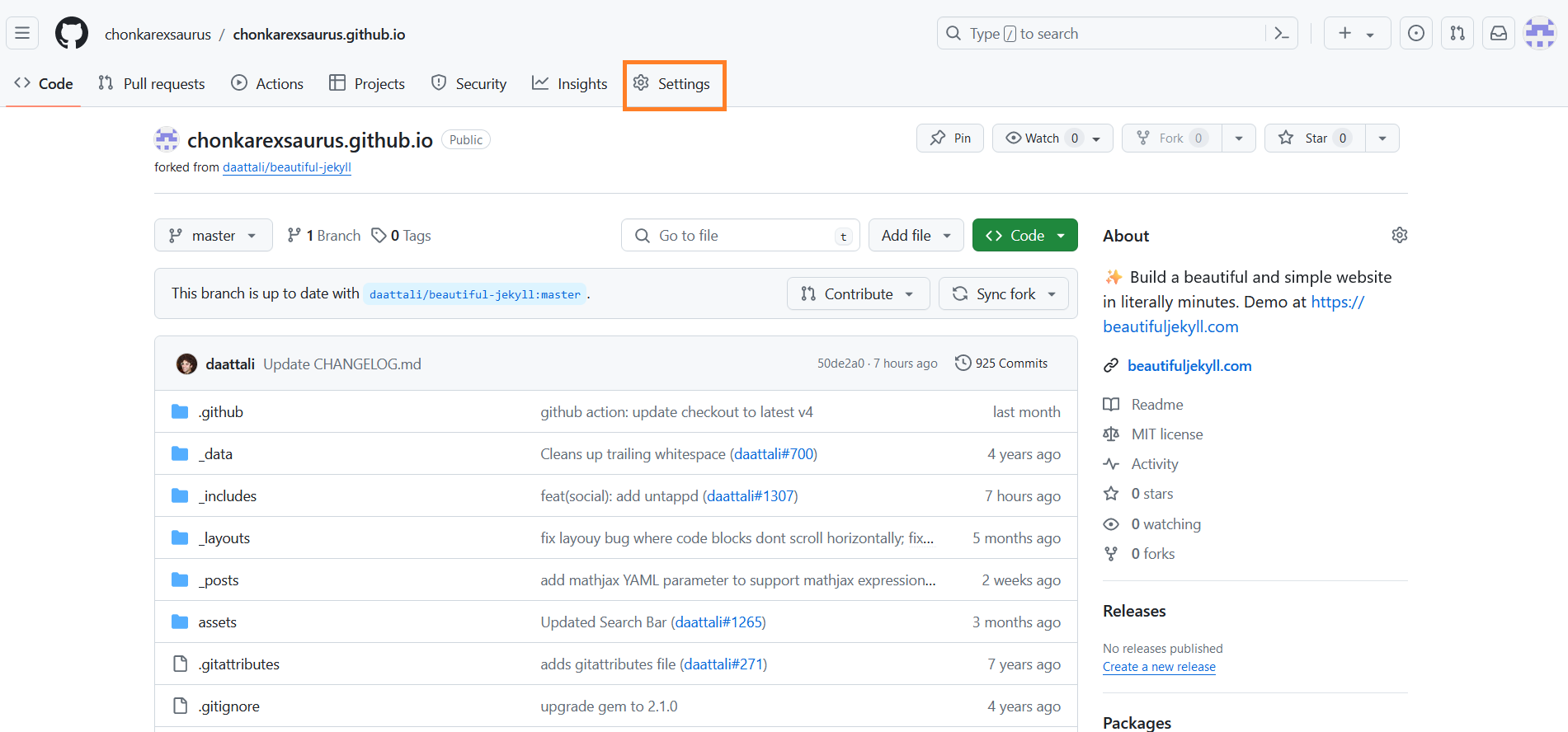The image size is (1568, 732).
Task: Open daattali#700 pull request link
Action: [774, 453]
